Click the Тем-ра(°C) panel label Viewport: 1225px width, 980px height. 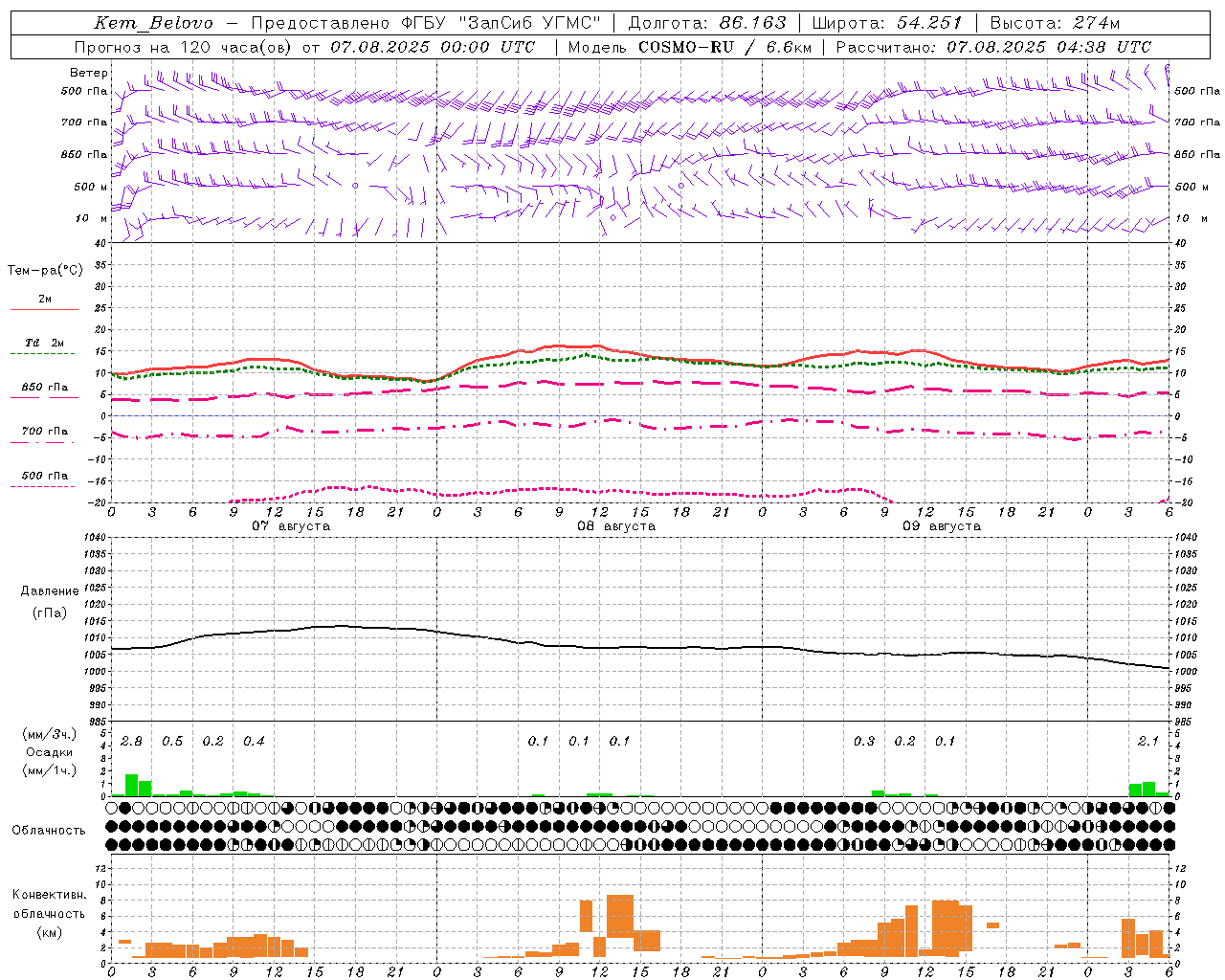(45, 271)
